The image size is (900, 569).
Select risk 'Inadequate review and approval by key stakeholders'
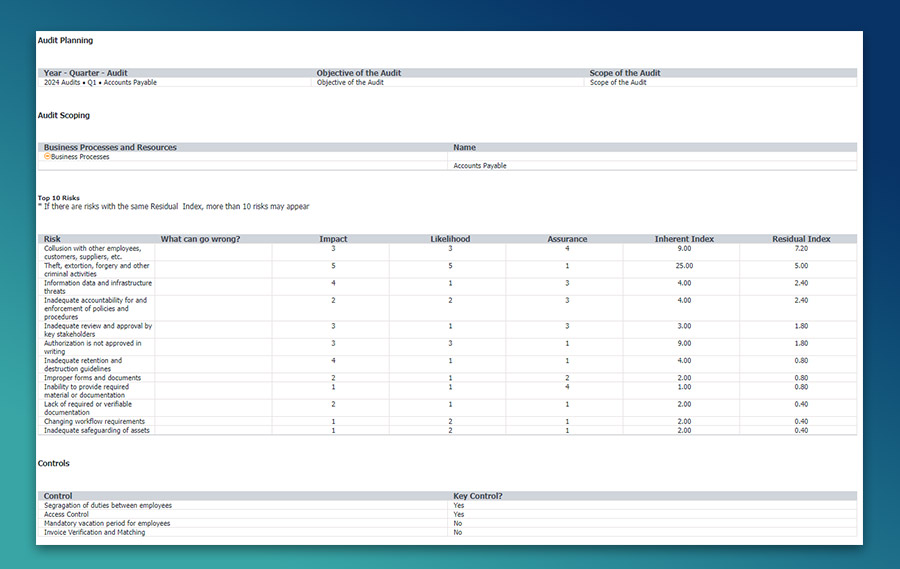coord(98,330)
